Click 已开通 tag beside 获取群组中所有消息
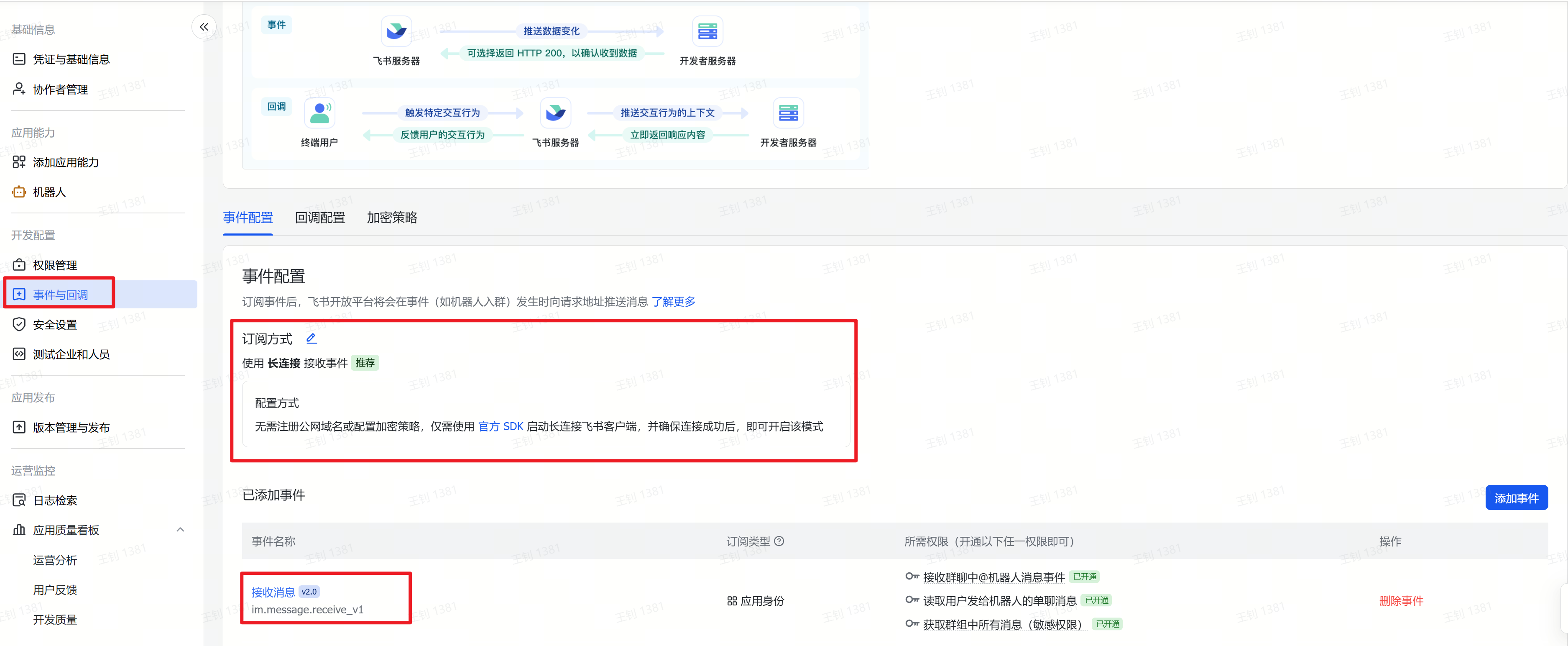Viewport: 1568px width, 646px height. (x=1108, y=624)
